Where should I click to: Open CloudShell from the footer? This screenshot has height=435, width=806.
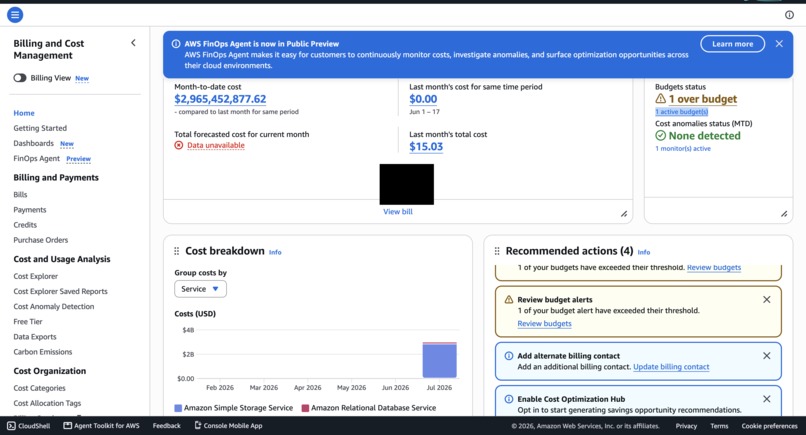(29, 426)
